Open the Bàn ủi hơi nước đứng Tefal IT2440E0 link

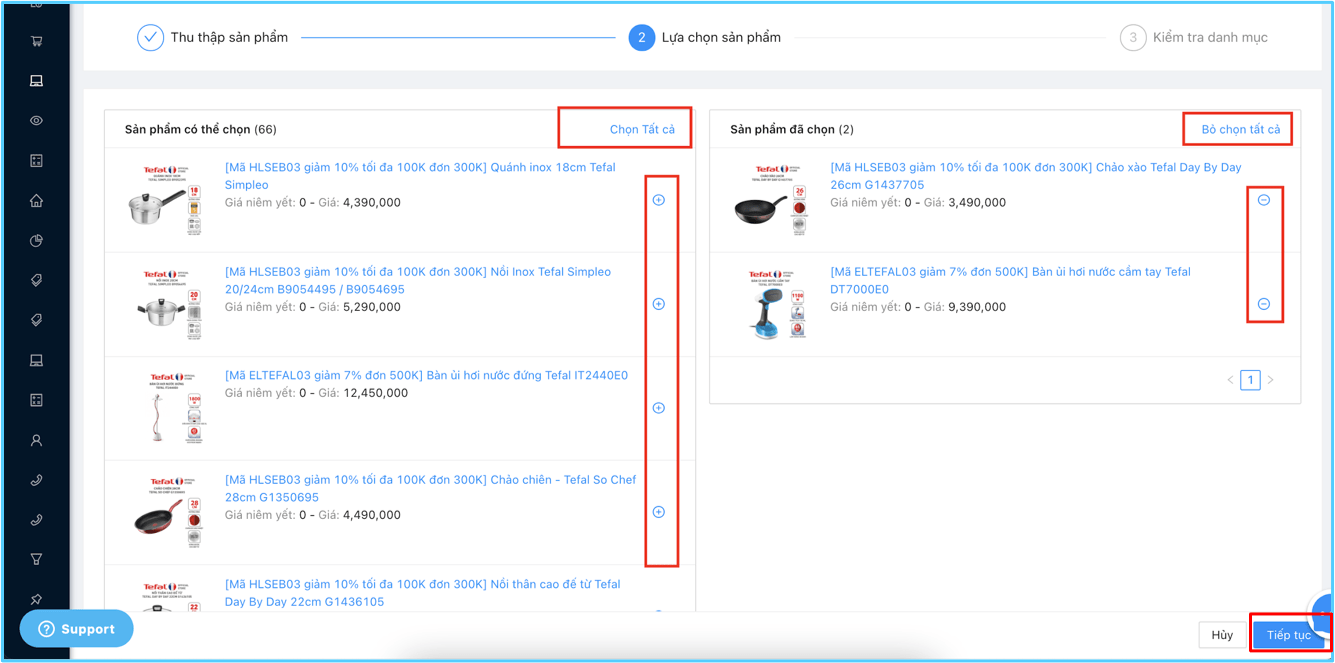coord(426,376)
